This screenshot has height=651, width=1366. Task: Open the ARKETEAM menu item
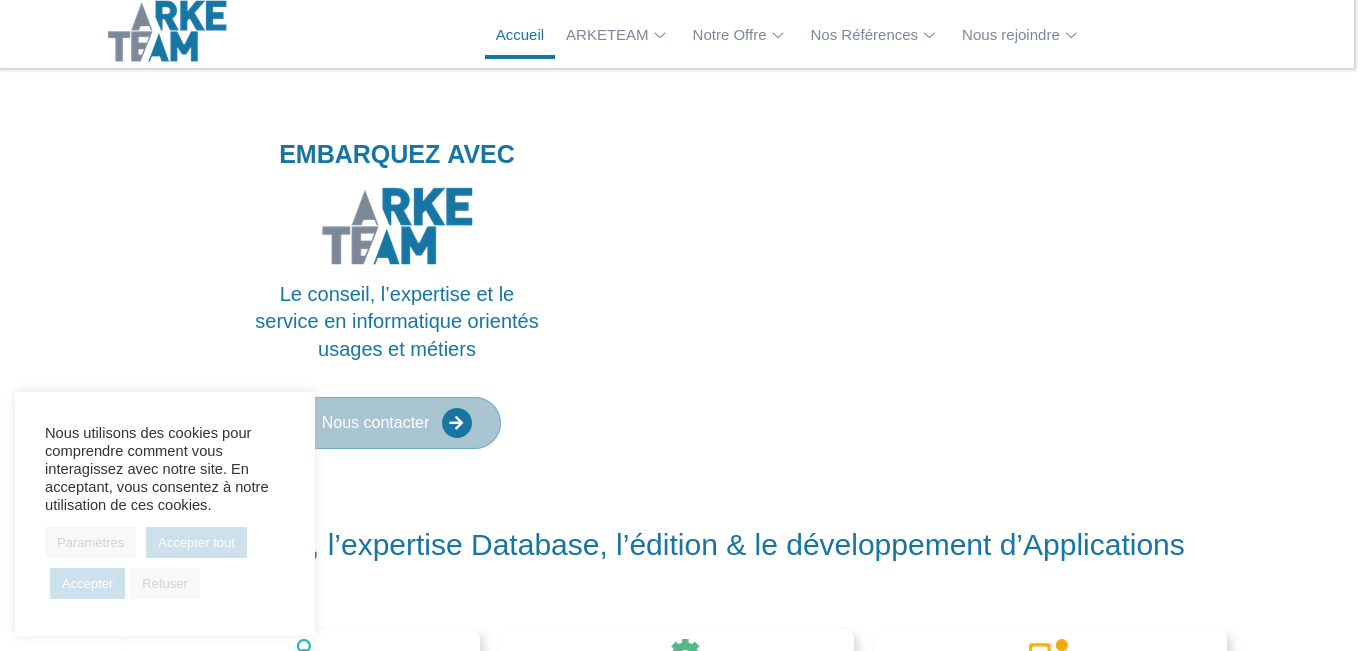tap(607, 35)
